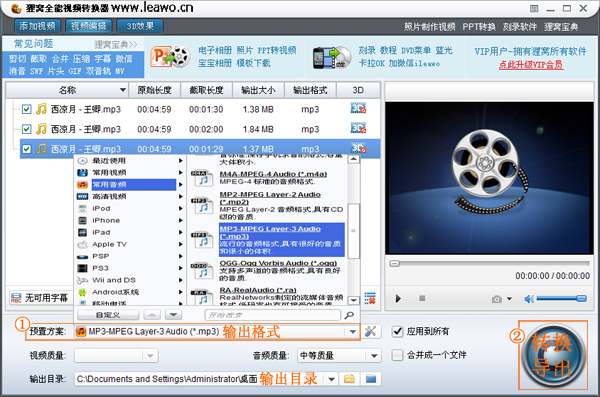
Task: Toggle checkbox of first 西凉月 mp3 row
Action: [26, 109]
